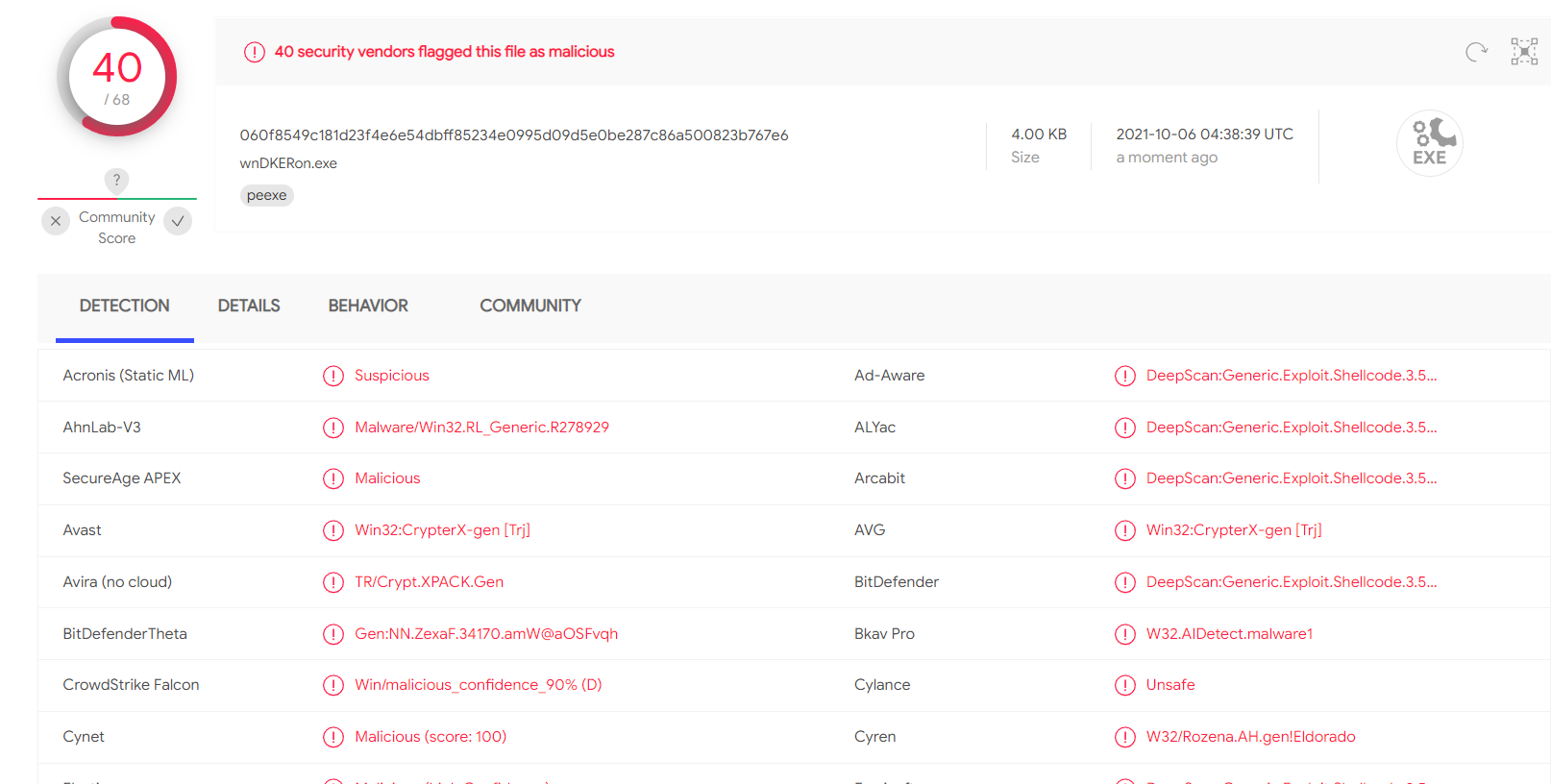
Task: Open the similarity graph icon
Action: pyautogui.click(x=1524, y=52)
